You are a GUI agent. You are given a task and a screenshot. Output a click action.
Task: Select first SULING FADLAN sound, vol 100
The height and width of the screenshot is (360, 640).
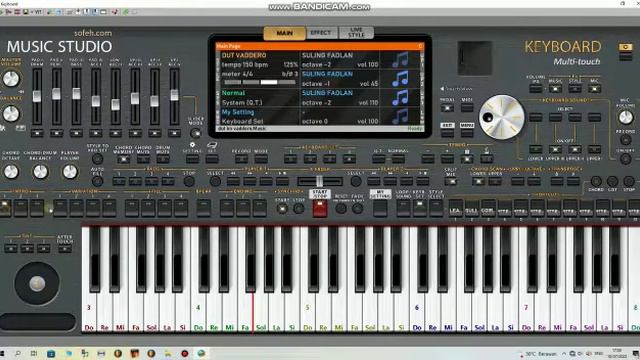(340, 60)
